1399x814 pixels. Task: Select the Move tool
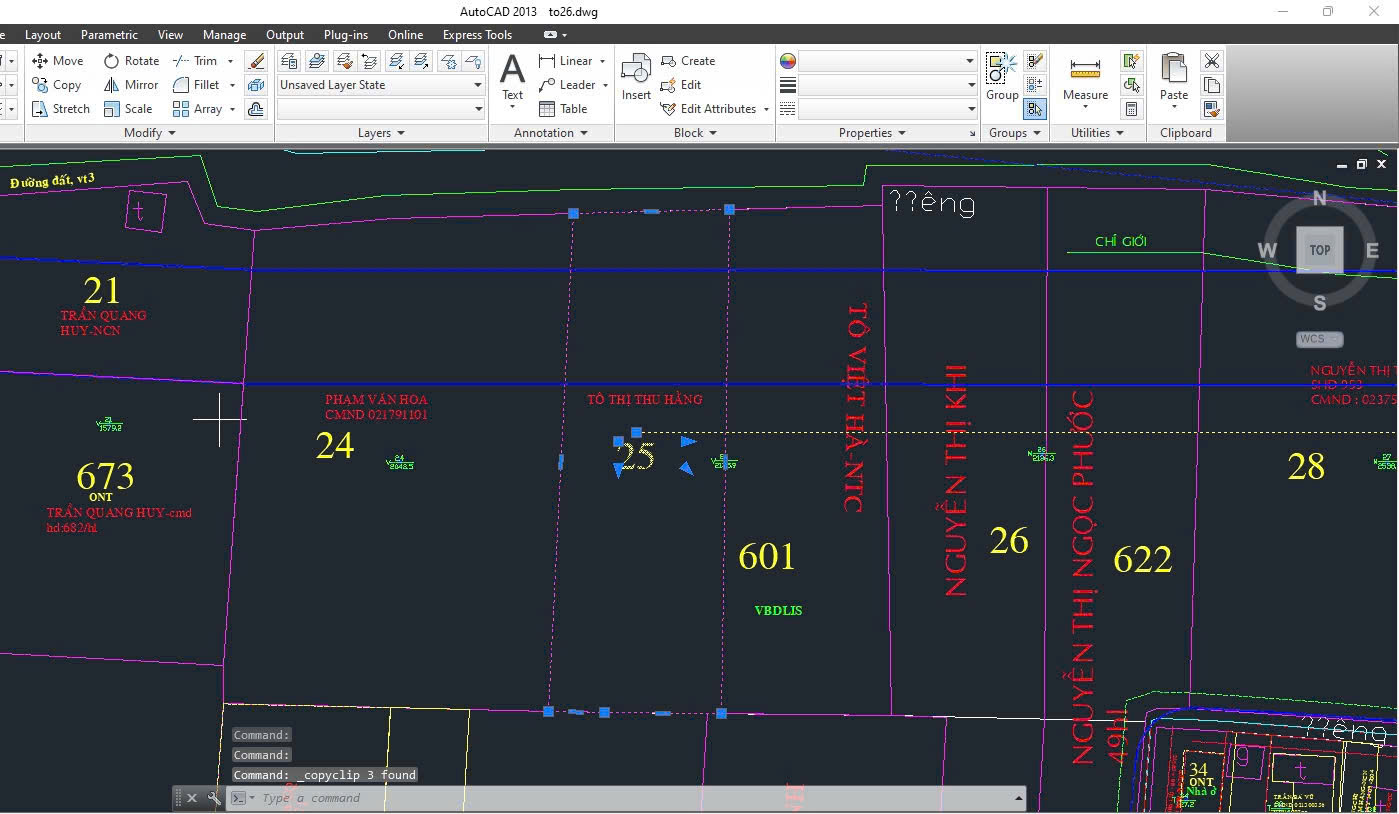pos(58,61)
